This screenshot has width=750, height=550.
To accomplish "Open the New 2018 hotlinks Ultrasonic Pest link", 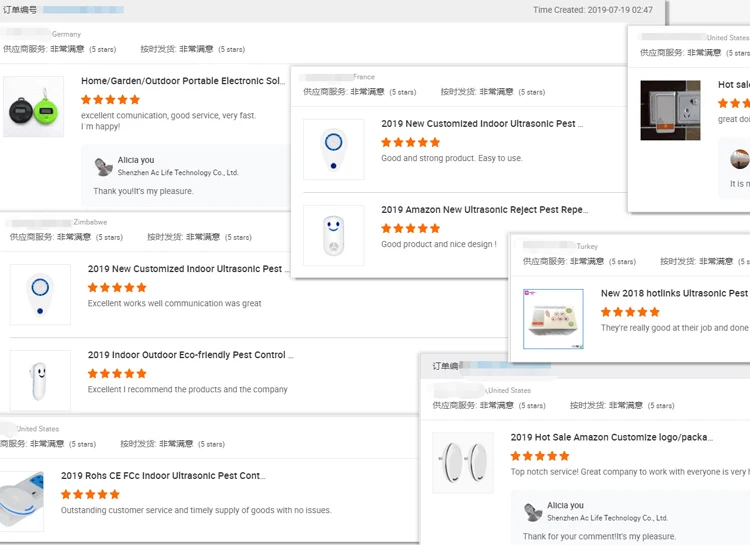I will pos(674,294).
